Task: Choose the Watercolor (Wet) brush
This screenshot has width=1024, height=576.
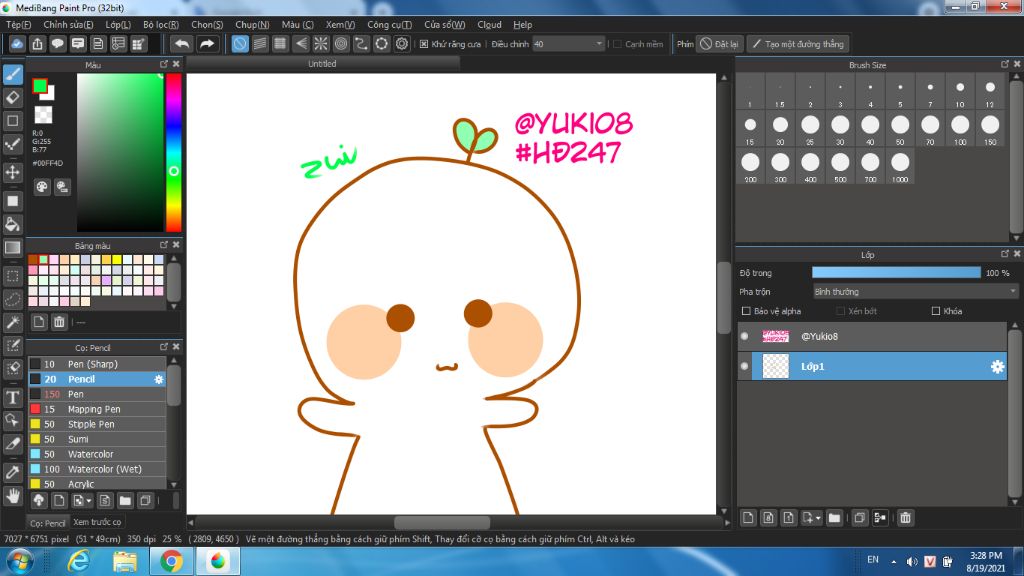Action: pos(97,469)
